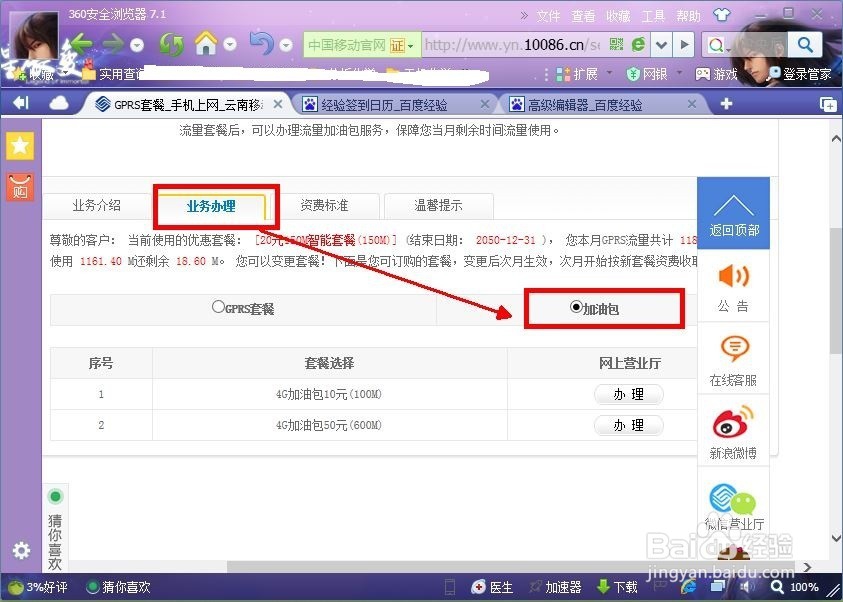Click the URL address input field

point(512,45)
